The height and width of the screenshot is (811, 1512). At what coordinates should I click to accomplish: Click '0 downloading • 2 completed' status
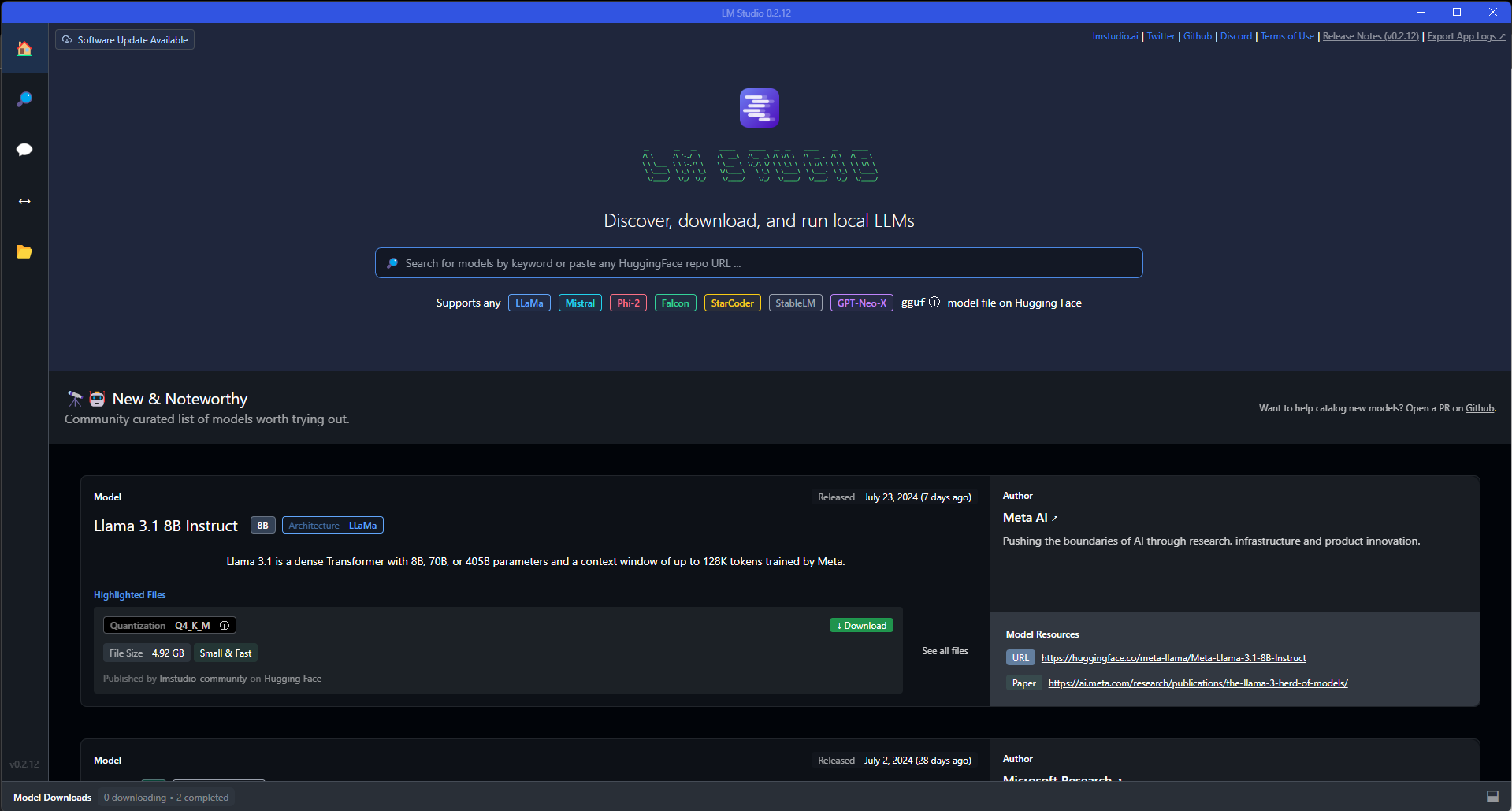pyautogui.click(x=166, y=798)
